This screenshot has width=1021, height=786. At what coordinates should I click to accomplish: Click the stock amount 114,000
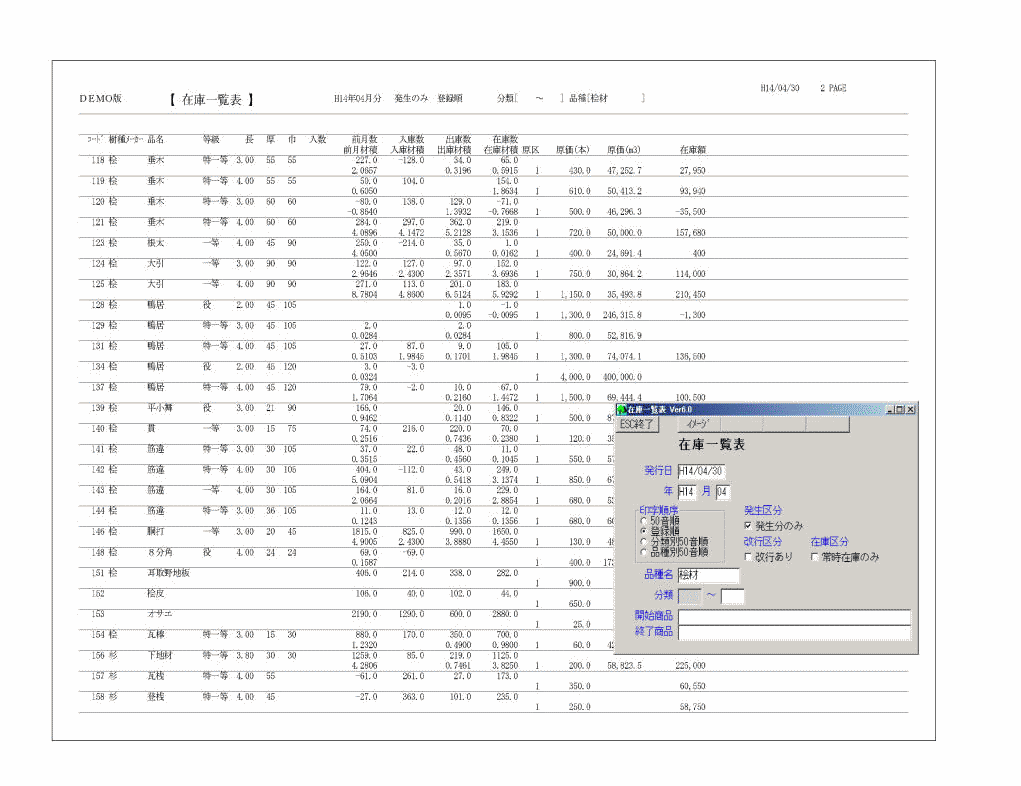[690, 274]
